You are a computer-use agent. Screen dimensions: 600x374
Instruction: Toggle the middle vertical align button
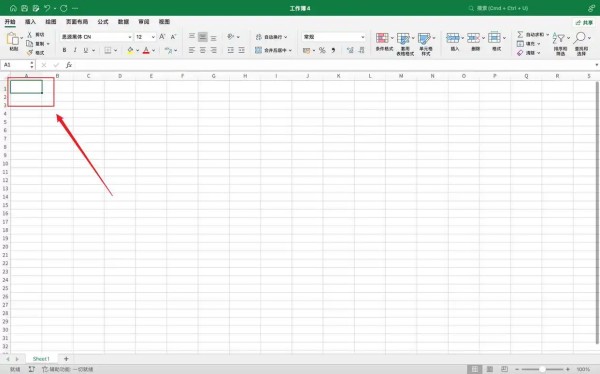coord(203,37)
